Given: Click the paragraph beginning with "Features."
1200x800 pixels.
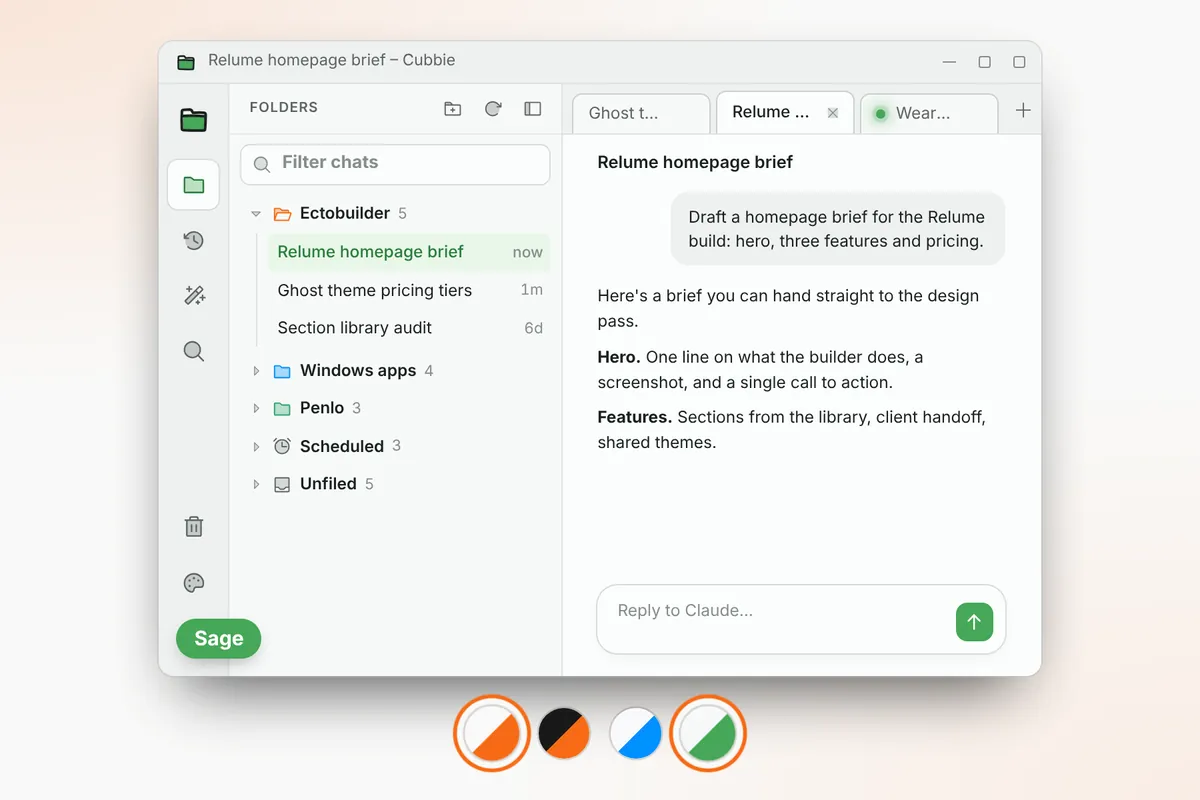Looking at the screenshot, I should (x=792, y=430).
